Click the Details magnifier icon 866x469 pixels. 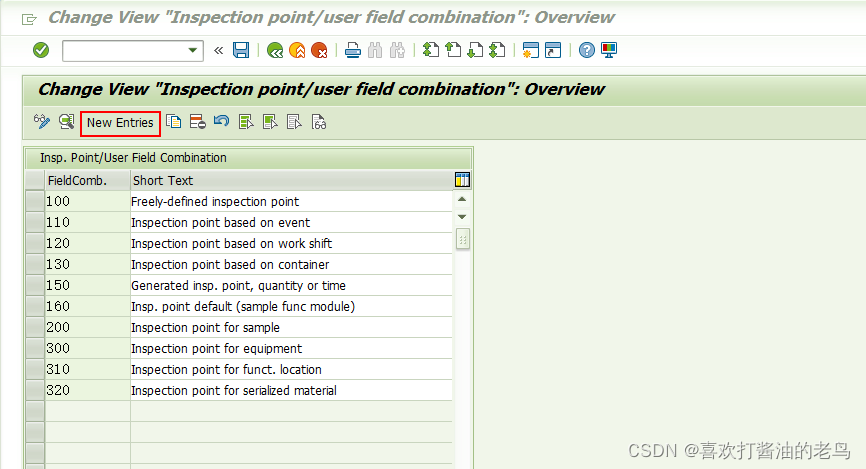coord(67,122)
